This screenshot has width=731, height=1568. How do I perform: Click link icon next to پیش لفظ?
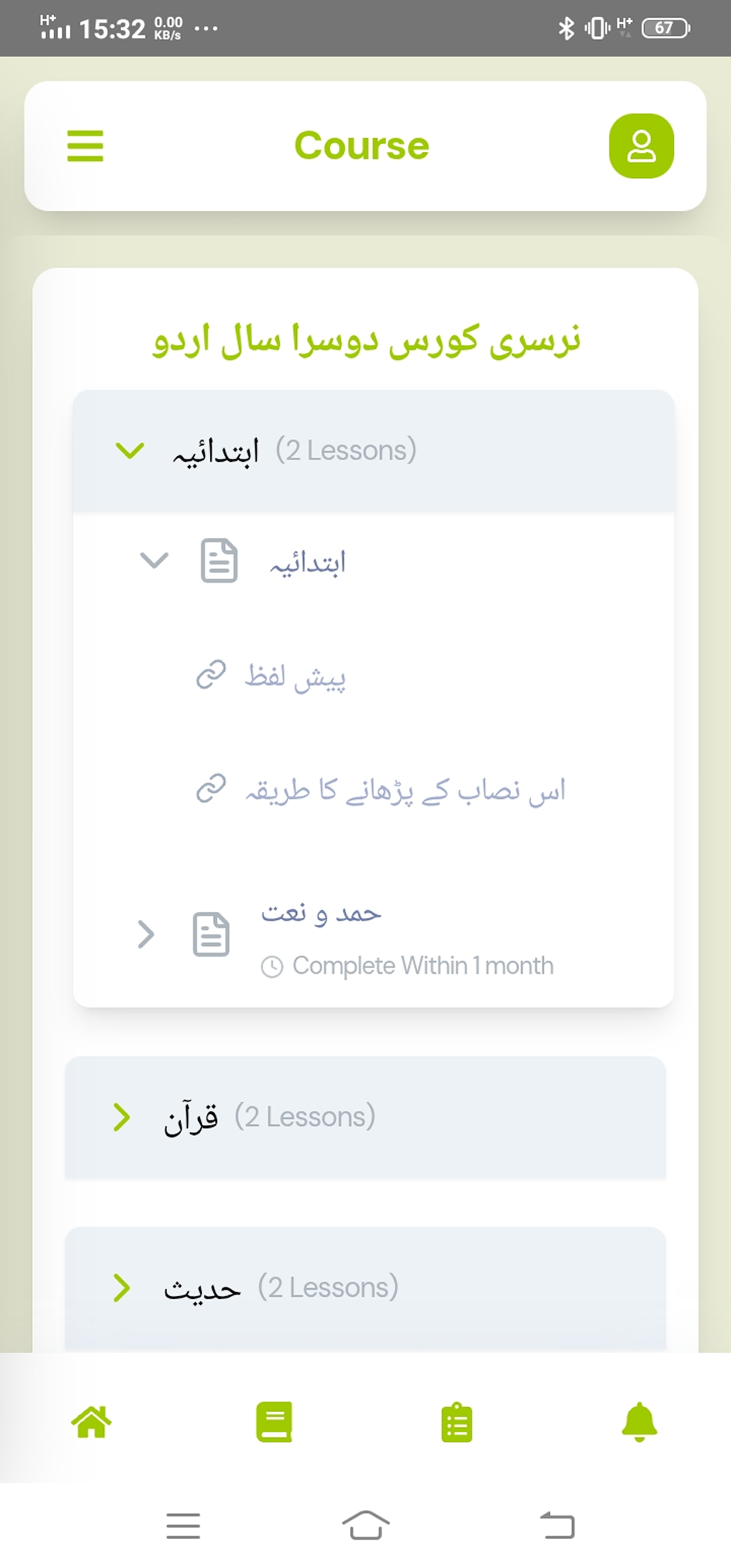[211, 674]
